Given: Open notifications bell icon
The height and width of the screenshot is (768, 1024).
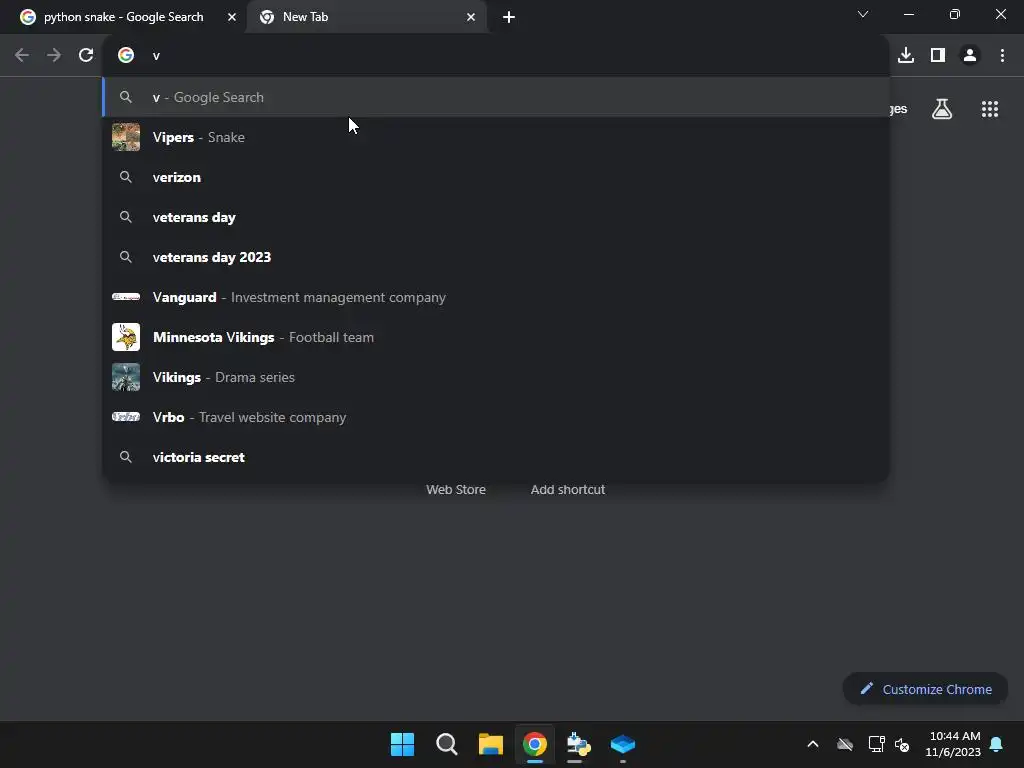Looking at the screenshot, I should [x=996, y=744].
